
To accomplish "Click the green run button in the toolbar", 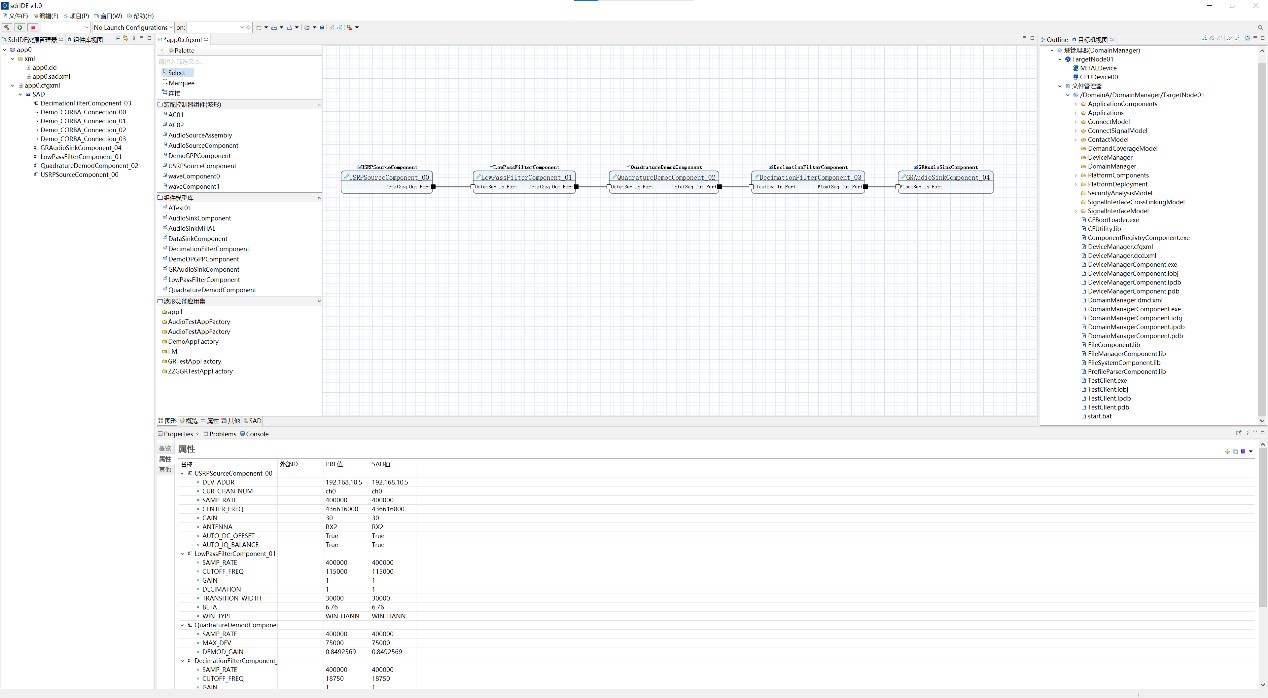I will 19,28.
